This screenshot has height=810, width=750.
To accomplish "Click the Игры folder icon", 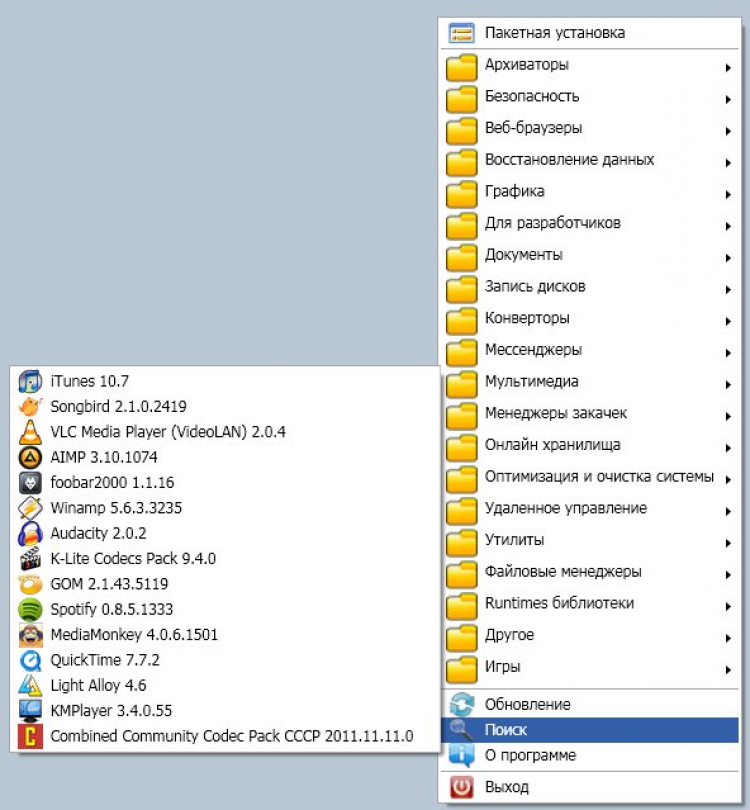I will (x=461, y=668).
